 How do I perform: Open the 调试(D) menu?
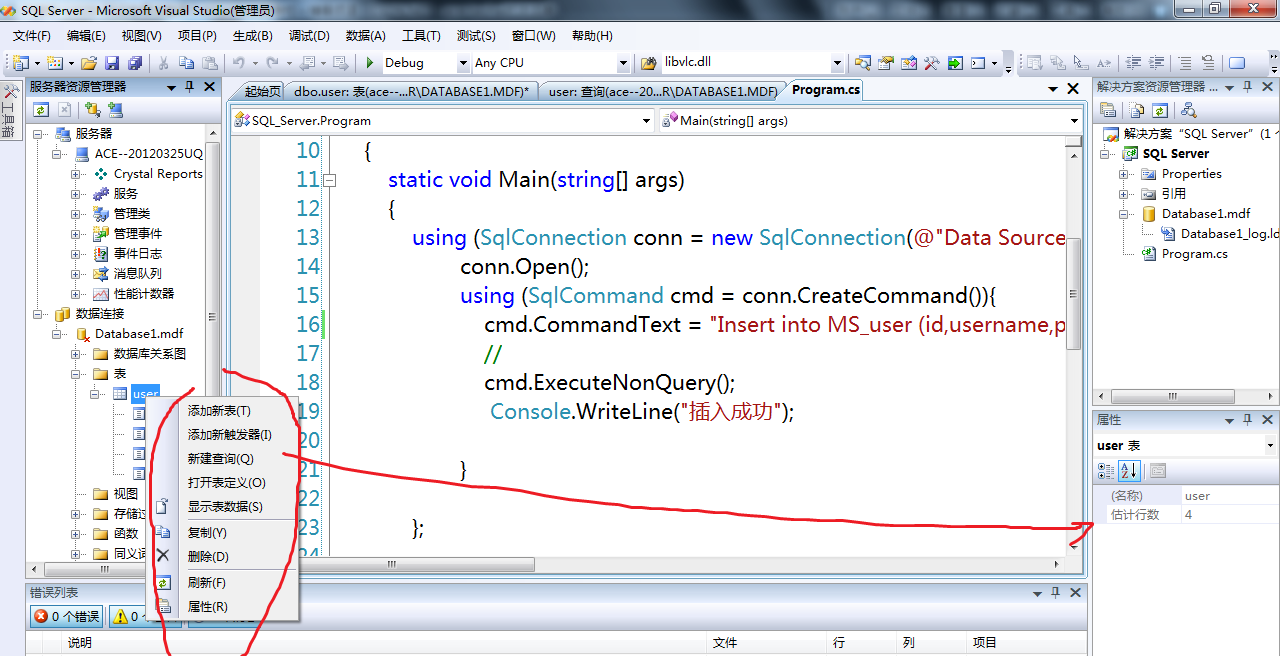click(309, 36)
